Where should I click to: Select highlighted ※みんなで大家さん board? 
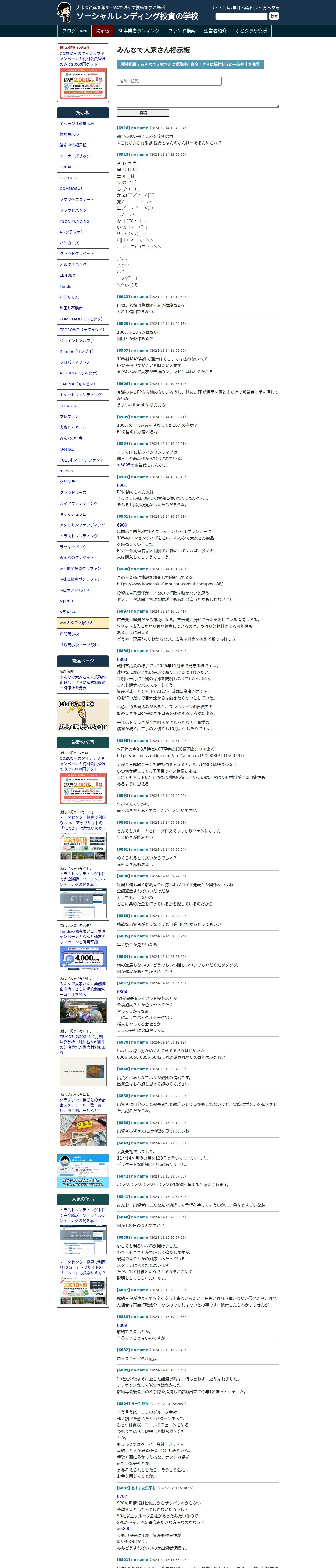pos(83,623)
